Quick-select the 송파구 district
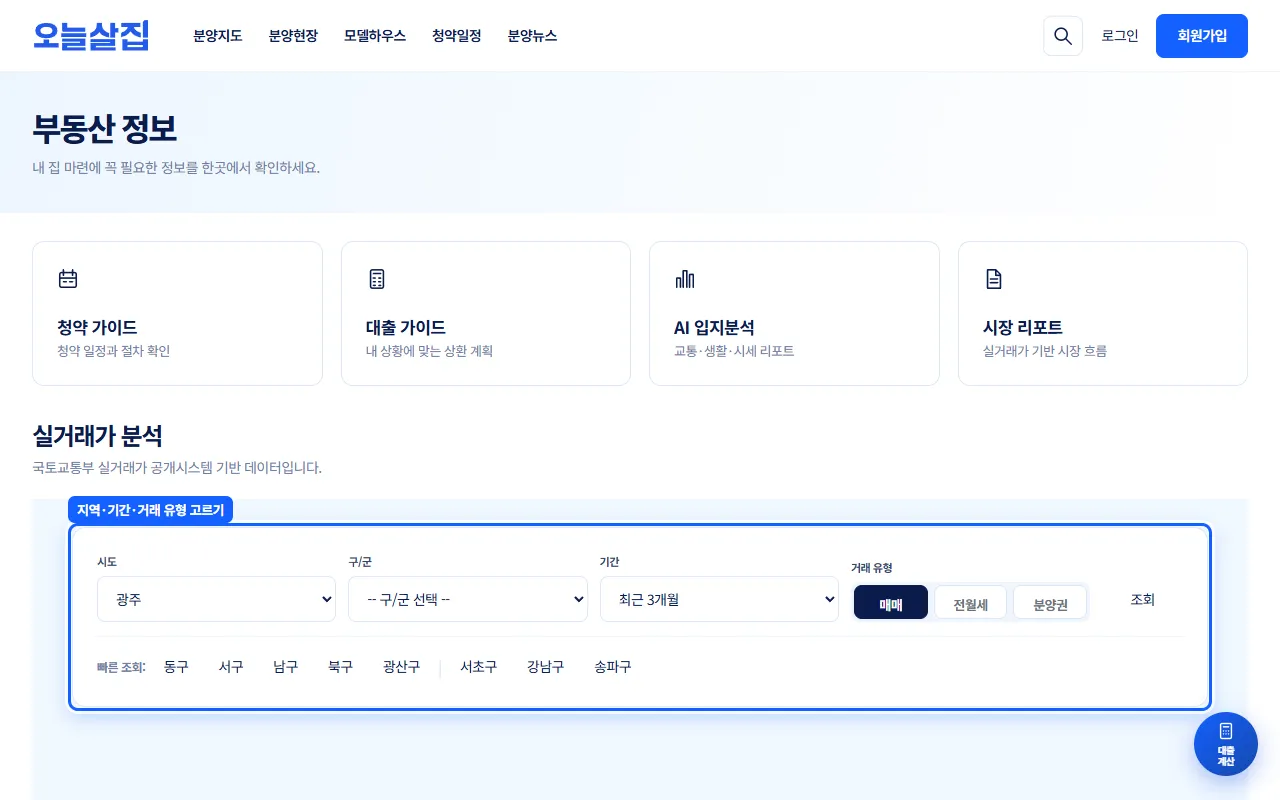 point(613,667)
